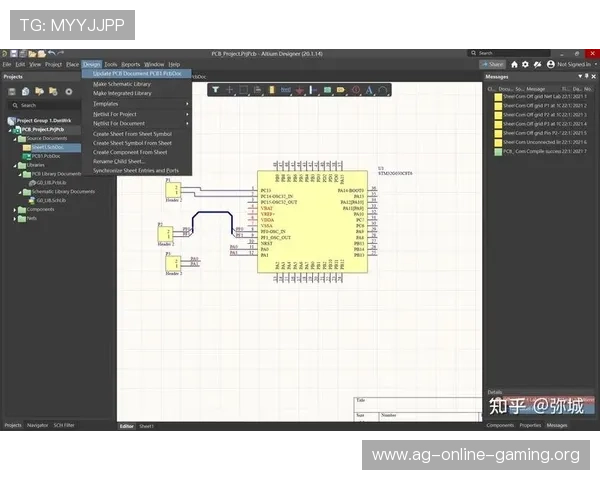
Task: Open the Not Signed In dropdown
Action: click(595, 64)
